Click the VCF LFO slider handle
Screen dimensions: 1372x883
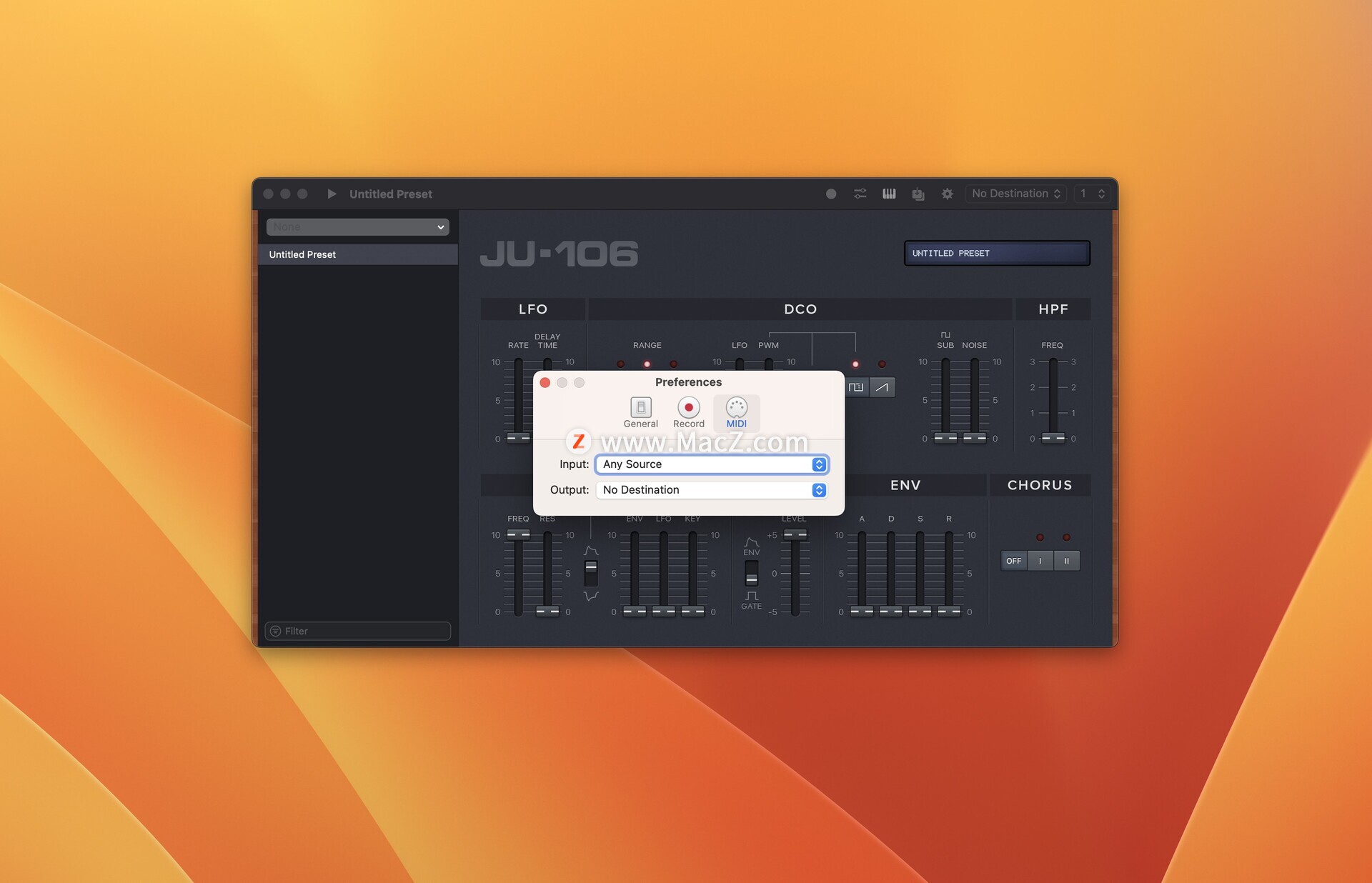tap(664, 611)
